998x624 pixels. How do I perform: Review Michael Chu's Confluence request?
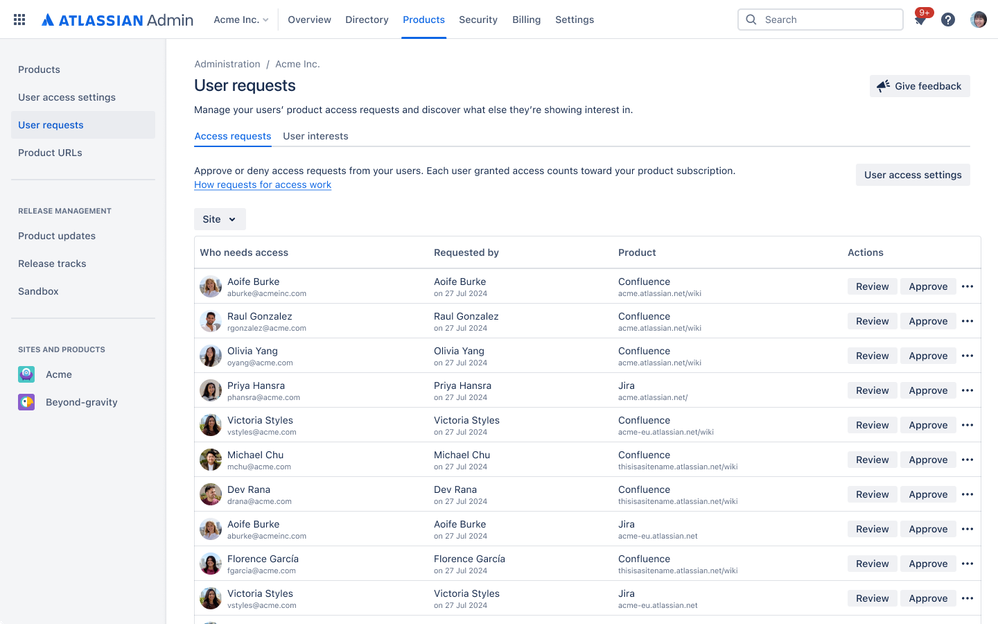pos(872,460)
